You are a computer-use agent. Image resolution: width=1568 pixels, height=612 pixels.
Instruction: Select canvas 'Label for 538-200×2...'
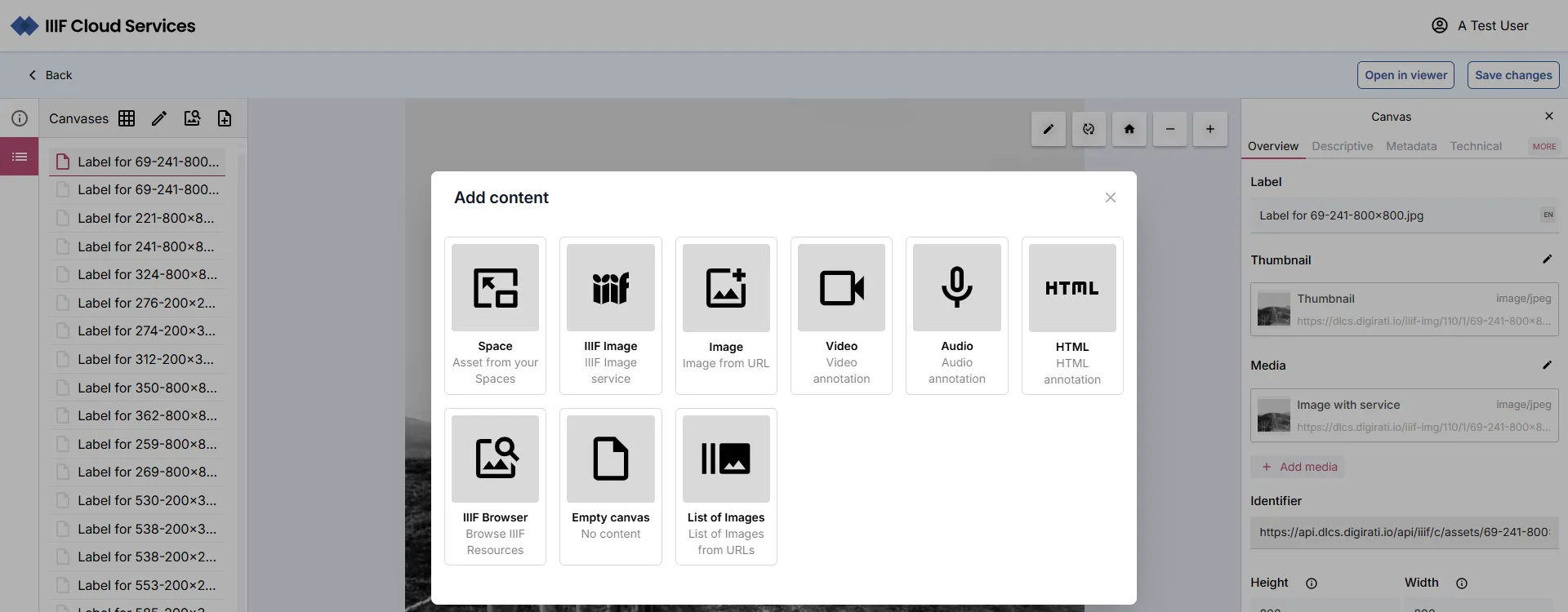(137, 557)
